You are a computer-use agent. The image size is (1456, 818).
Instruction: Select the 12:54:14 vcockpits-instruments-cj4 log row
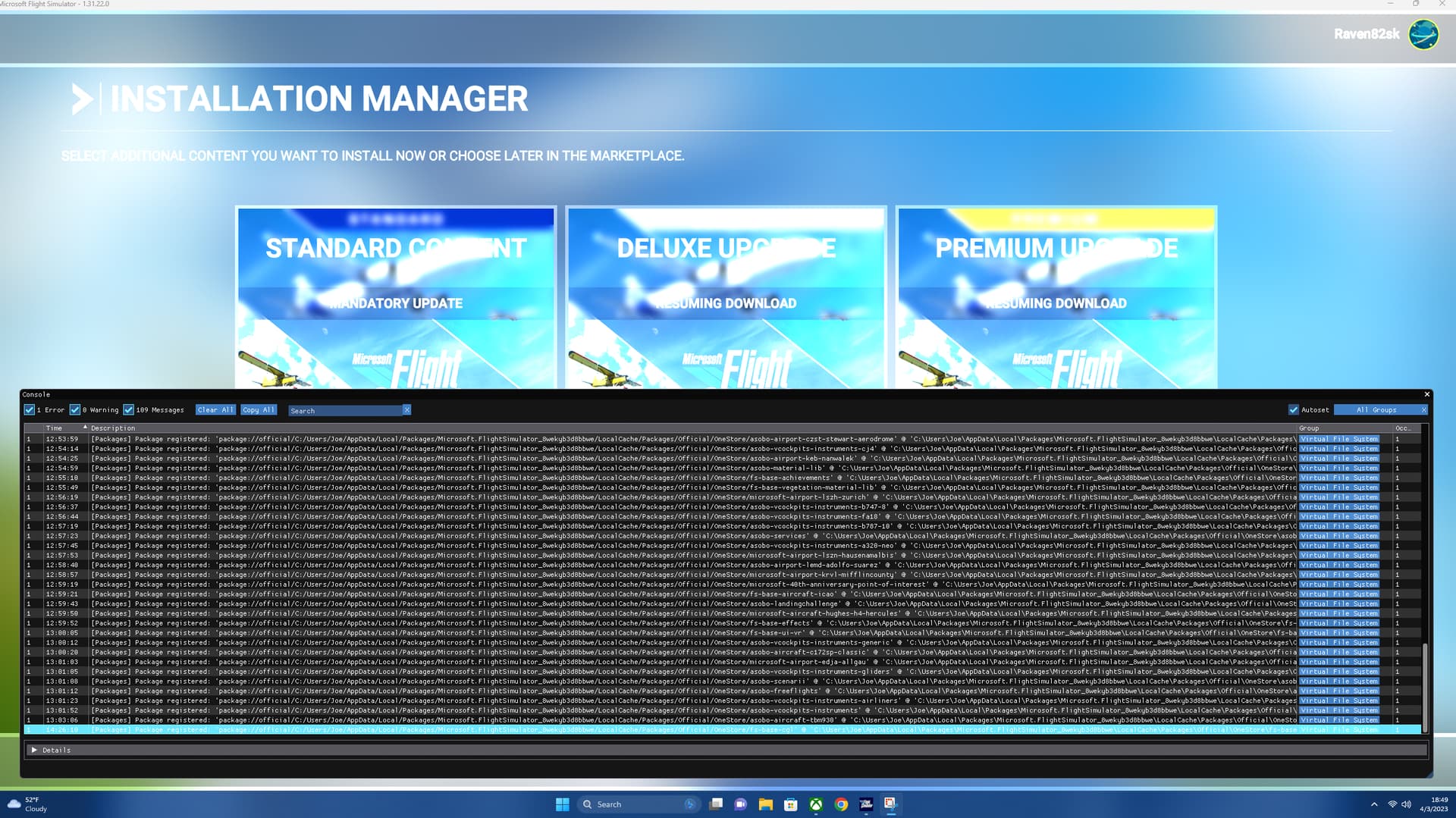723,449
